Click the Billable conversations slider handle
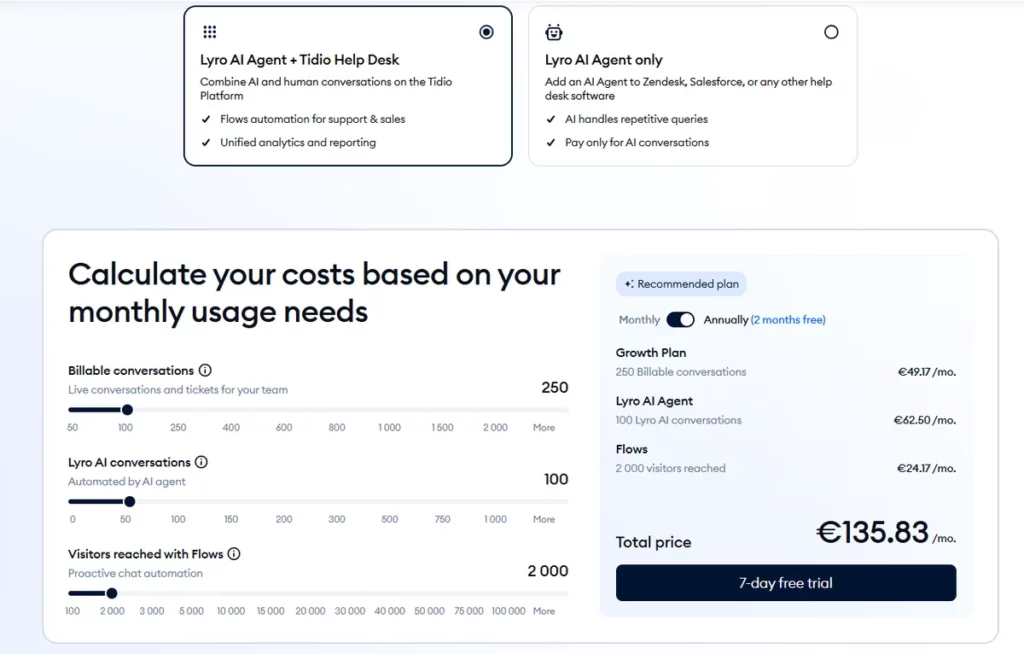1024x654 pixels. tap(127, 410)
